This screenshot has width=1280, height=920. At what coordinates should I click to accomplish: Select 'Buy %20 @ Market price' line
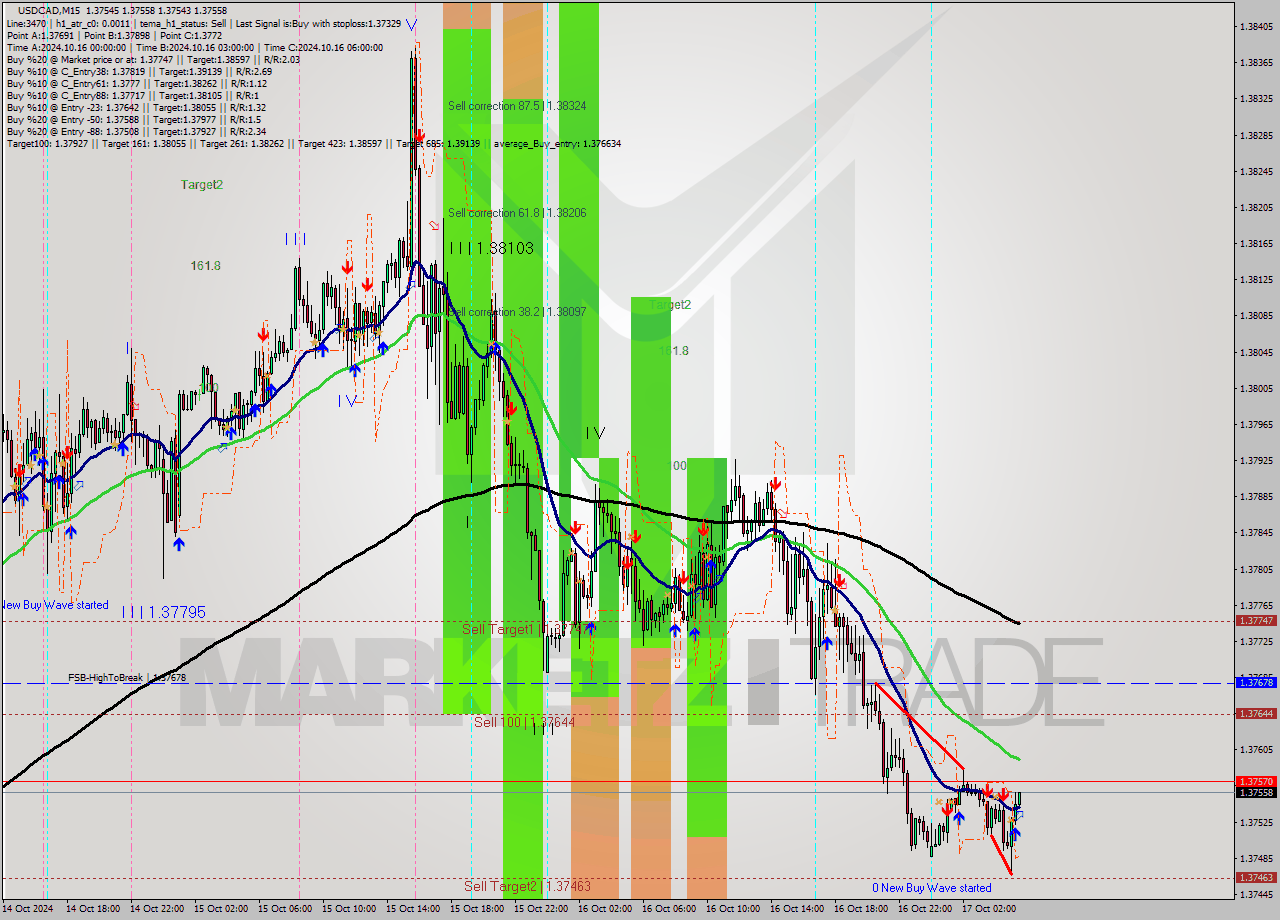(153, 59)
